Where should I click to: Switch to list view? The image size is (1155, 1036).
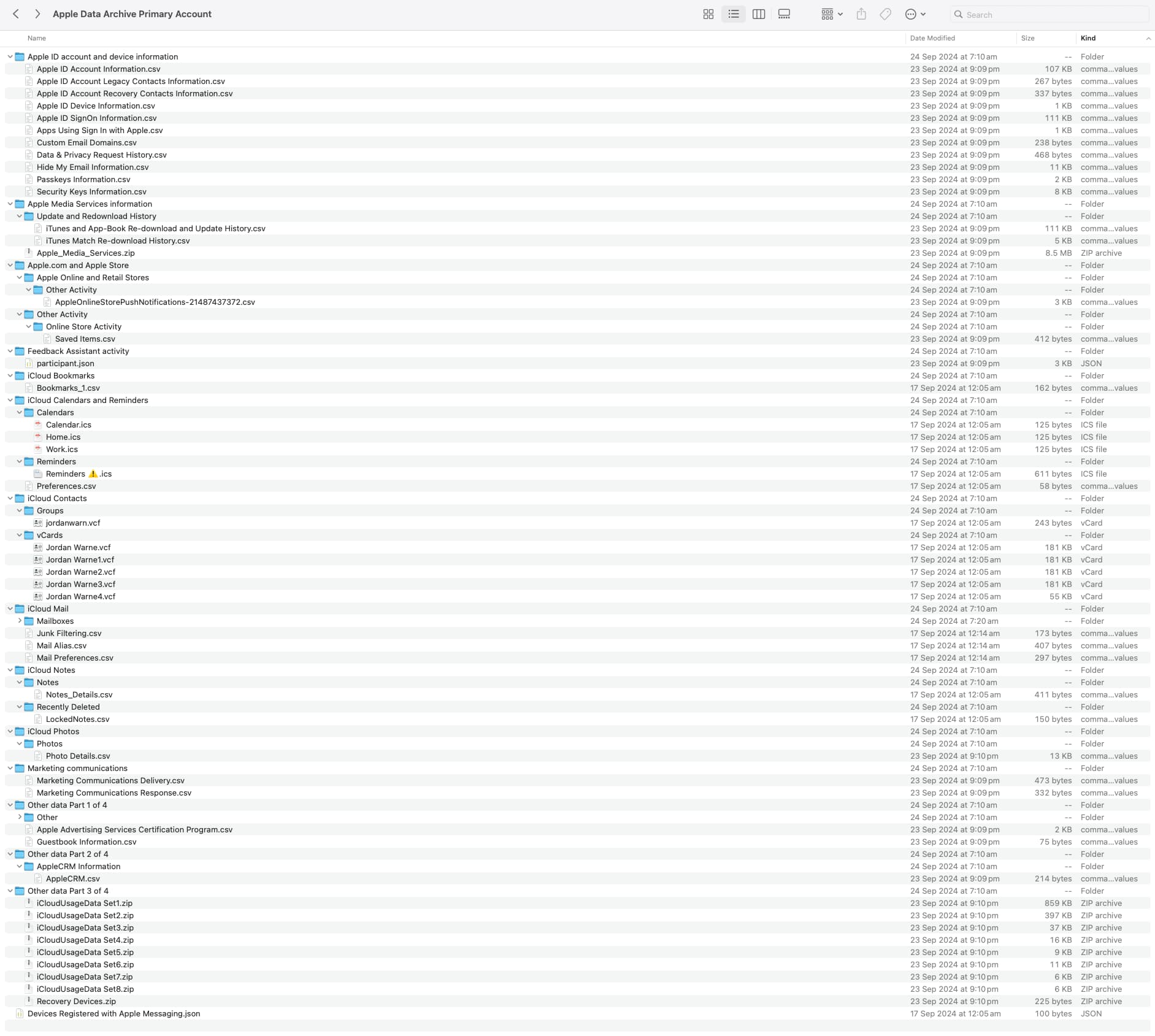coord(734,14)
